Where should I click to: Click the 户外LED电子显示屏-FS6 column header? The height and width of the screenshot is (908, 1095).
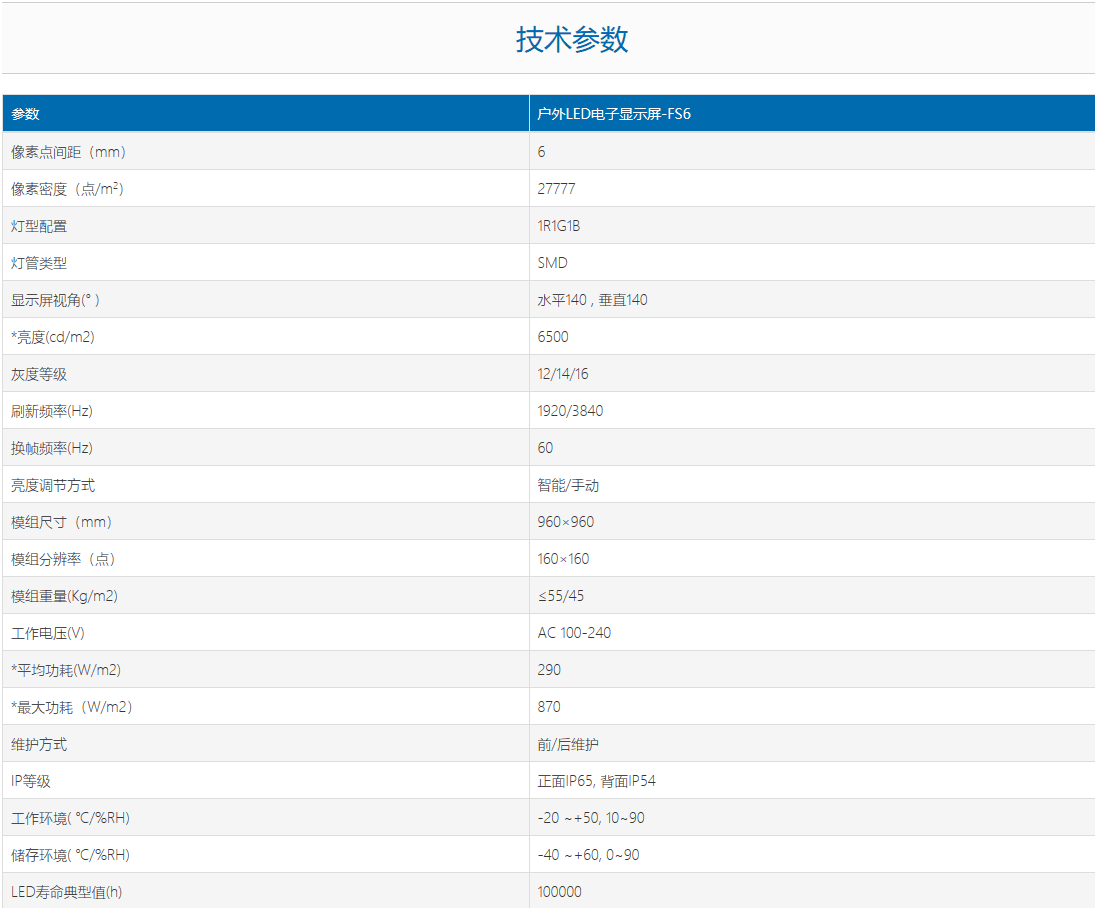point(614,114)
